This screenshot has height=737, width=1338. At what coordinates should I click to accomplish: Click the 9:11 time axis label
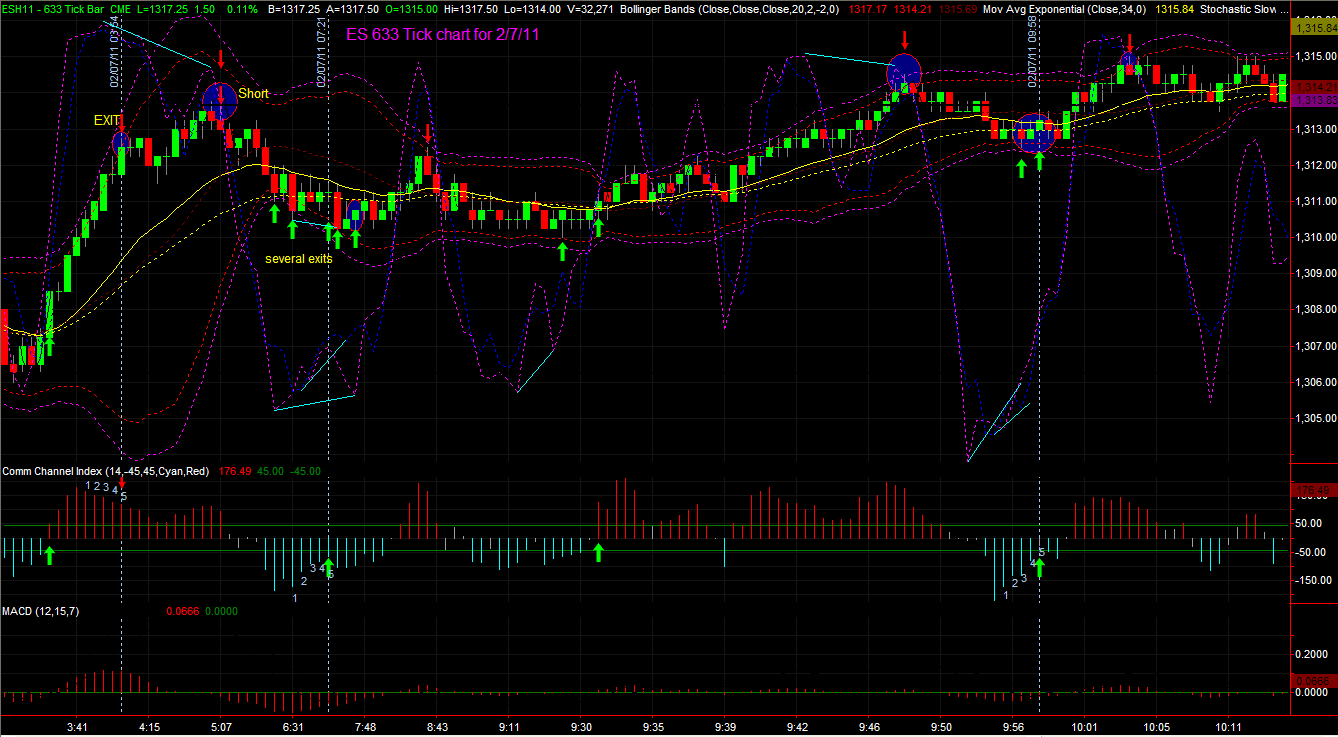[x=509, y=727]
